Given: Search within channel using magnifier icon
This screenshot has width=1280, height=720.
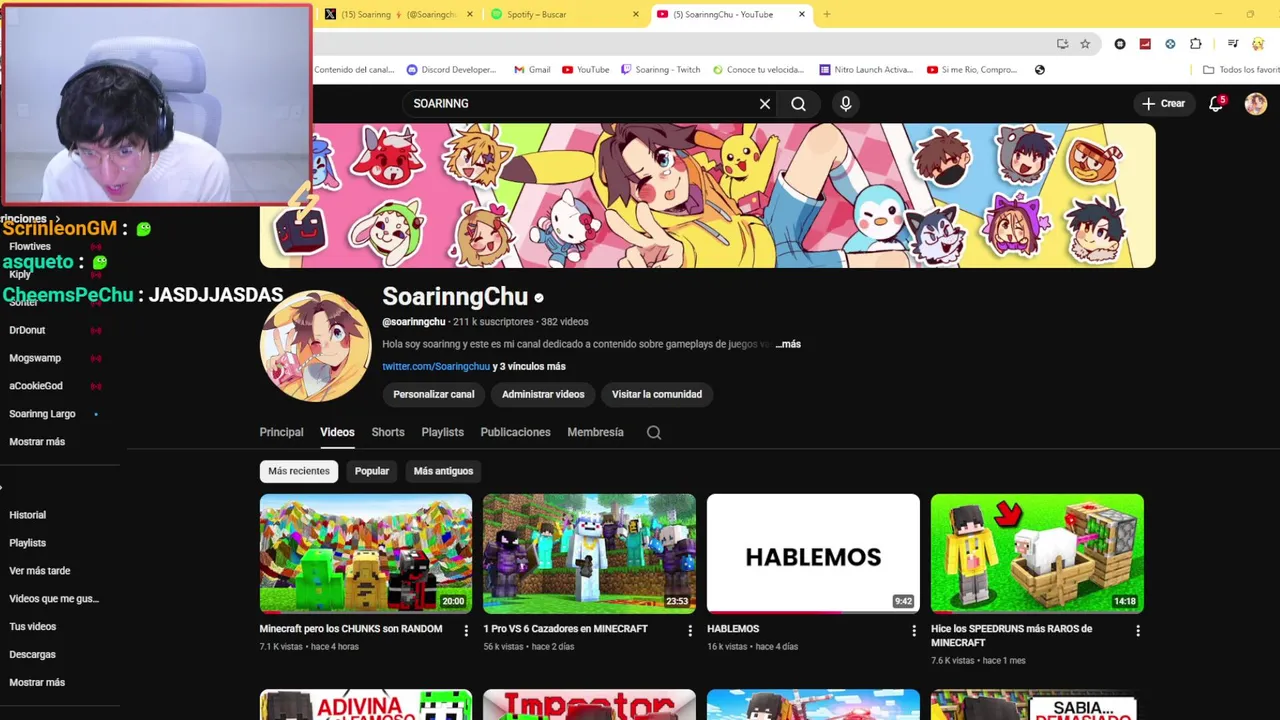Looking at the screenshot, I should [x=654, y=432].
